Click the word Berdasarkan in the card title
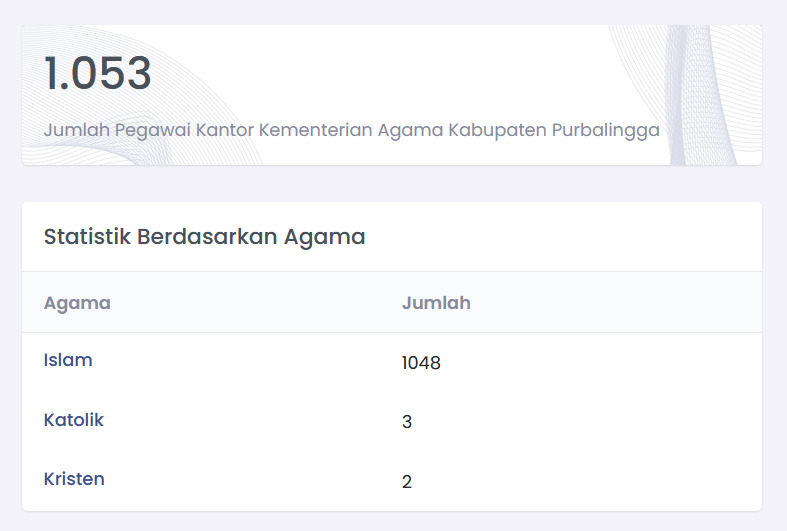787x531 pixels. [207, 237]
